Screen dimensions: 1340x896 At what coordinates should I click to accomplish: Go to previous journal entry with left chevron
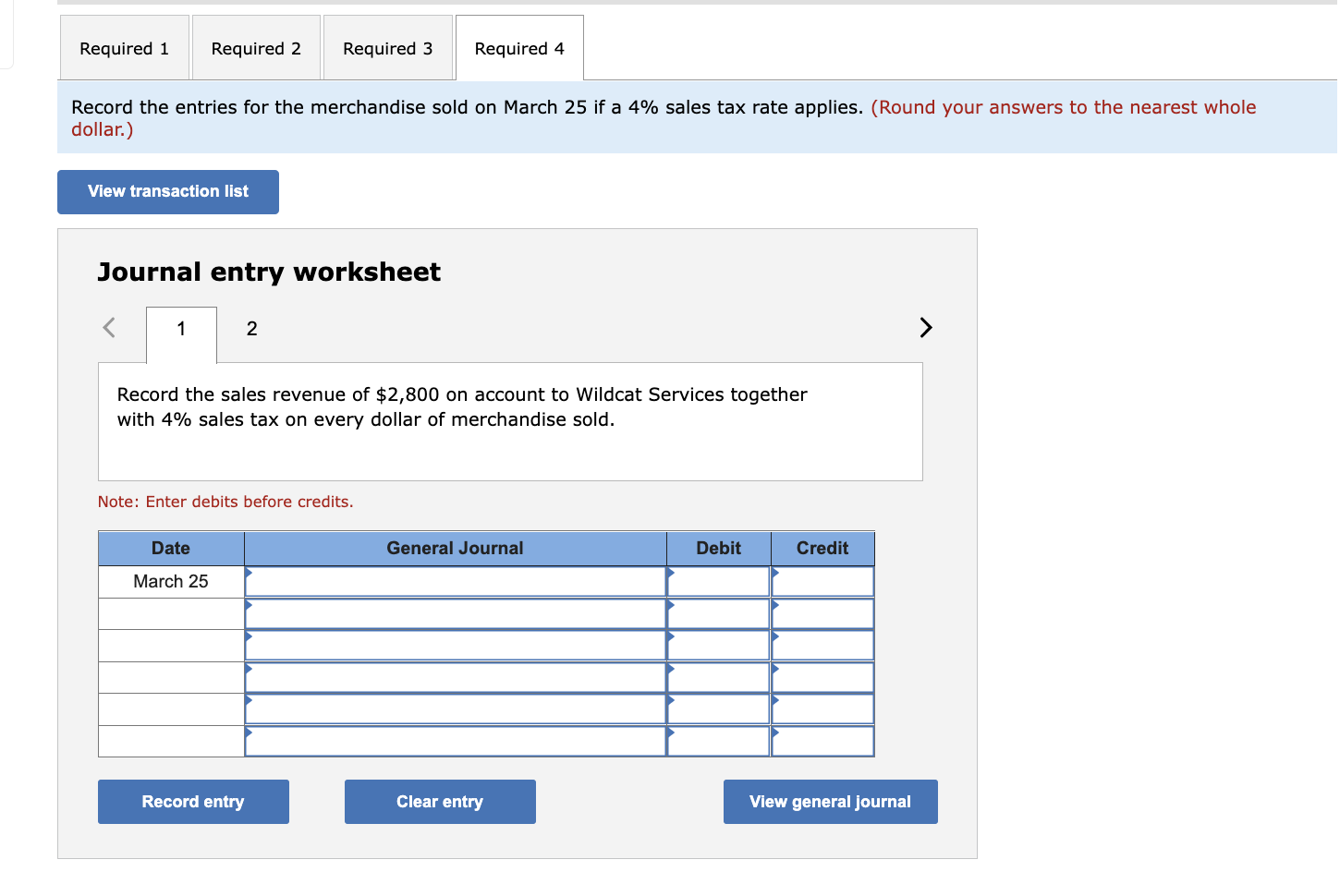pos(109,328)
